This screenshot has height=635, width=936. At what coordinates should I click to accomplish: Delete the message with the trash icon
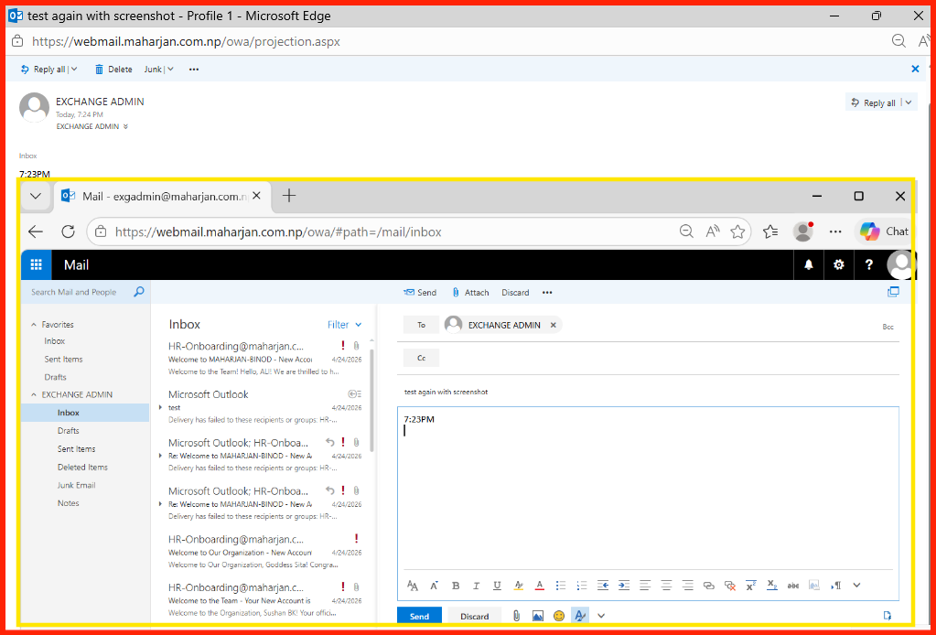coord(113,69)
